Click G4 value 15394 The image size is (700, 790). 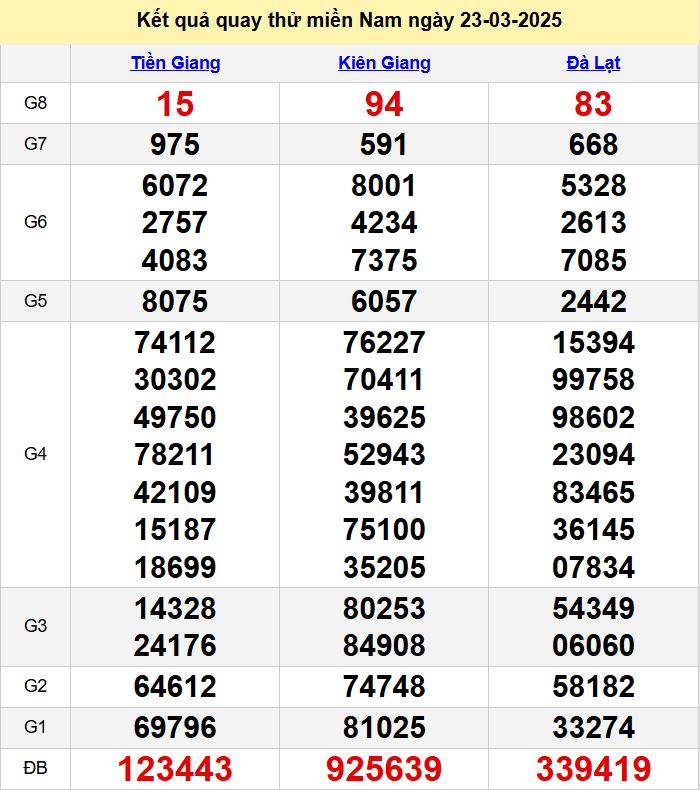[x=594, y=343]
